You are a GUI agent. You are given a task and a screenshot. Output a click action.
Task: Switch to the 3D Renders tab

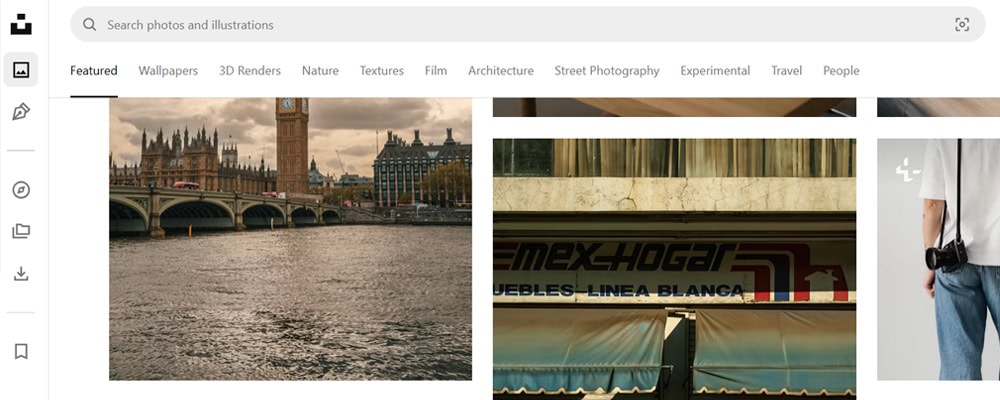tap(250, 71)
